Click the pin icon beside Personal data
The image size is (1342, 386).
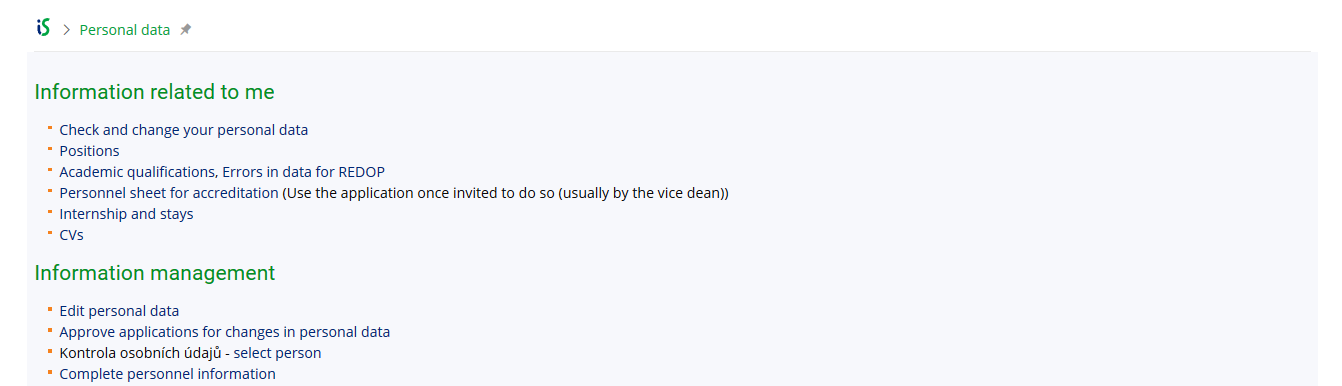(x=185, y=30)
